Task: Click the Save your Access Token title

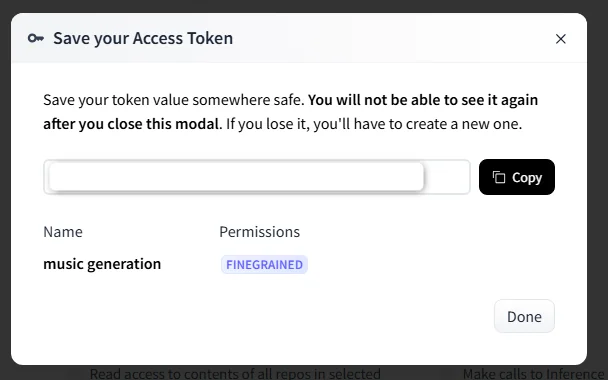Action: [x=143, y=38]
